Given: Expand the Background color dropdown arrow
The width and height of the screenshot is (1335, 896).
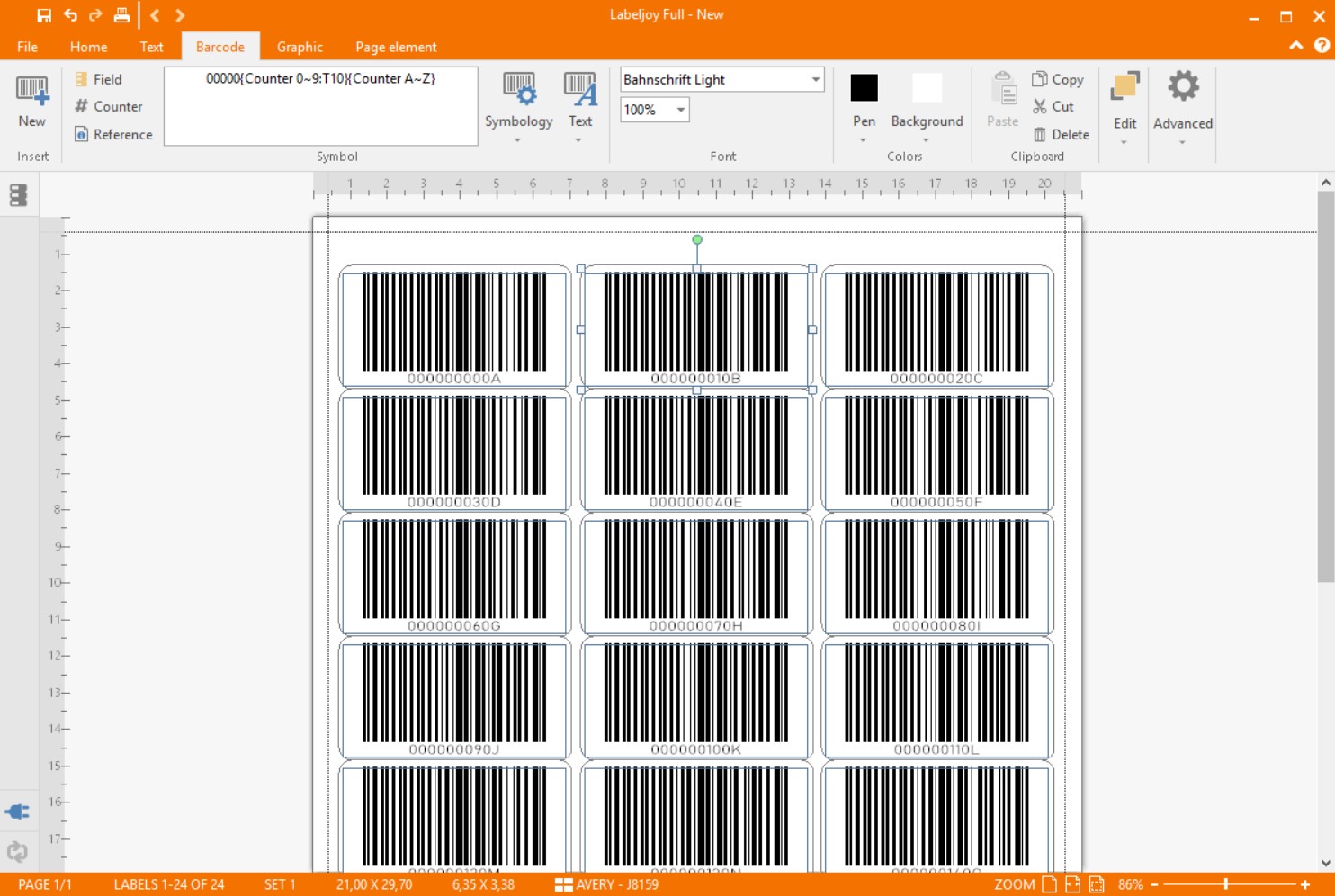Looking at the screenshot, I should tap(926, 140).
